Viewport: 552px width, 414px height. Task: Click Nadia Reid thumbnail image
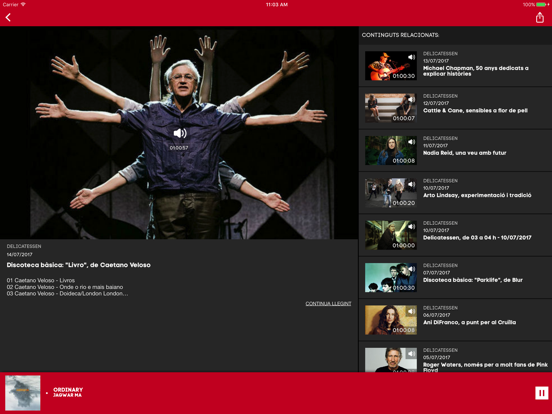point(391,150)
